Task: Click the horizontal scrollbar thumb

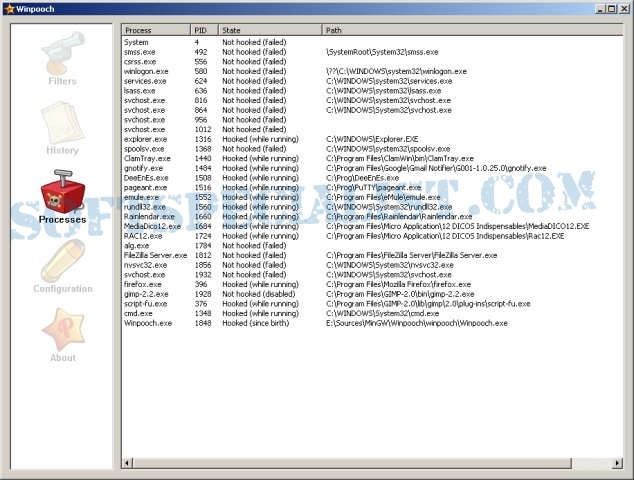Action: (x=352, y=463)
